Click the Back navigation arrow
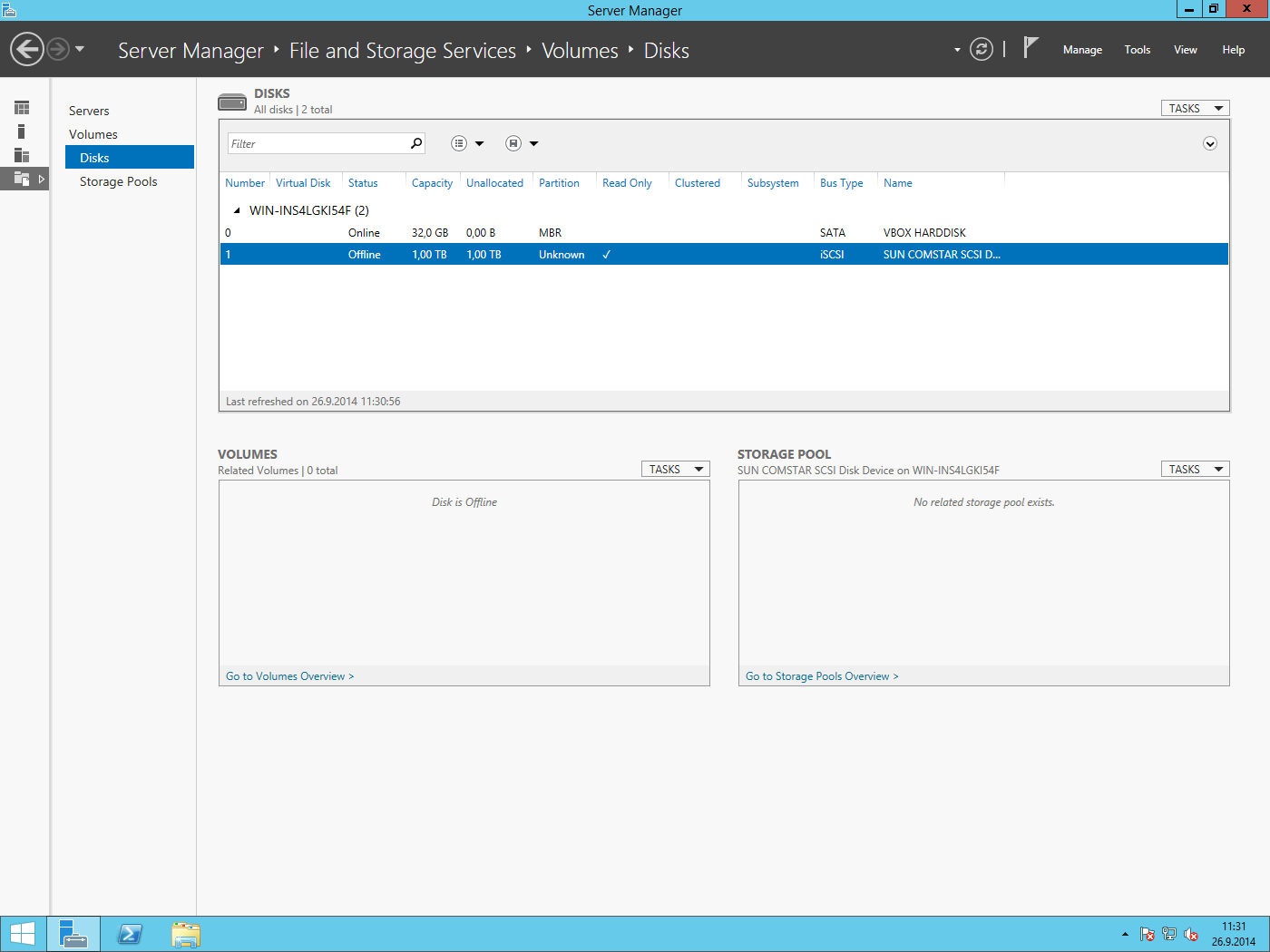Viewport: 1270px width, 952px height. 27,49
